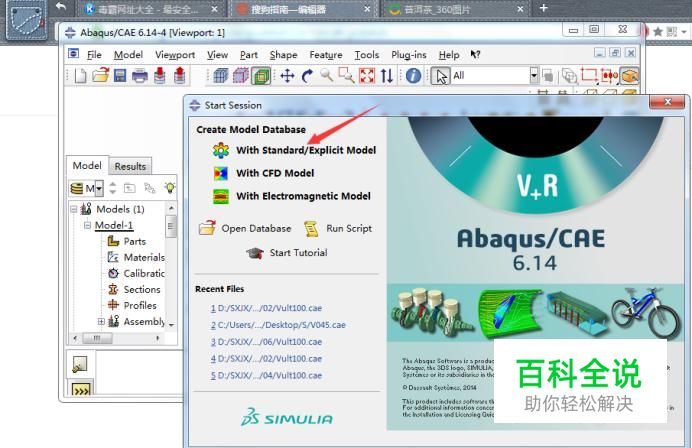Screen dimensions: 692x448
Task: Open a model database via folder icon
Action: (101, 75)
